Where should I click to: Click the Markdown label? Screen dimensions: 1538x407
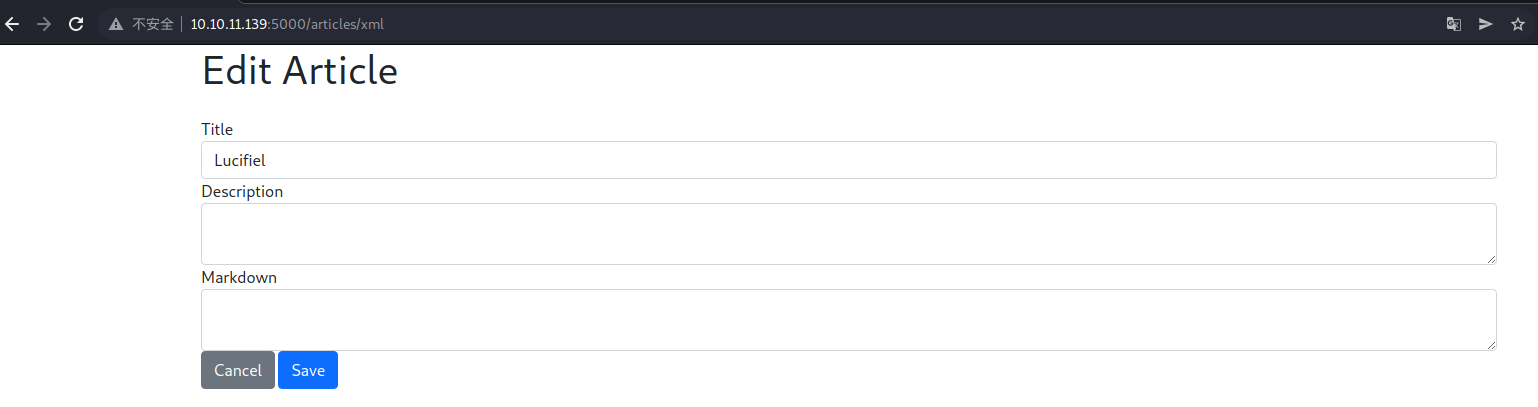click(239, 277)
